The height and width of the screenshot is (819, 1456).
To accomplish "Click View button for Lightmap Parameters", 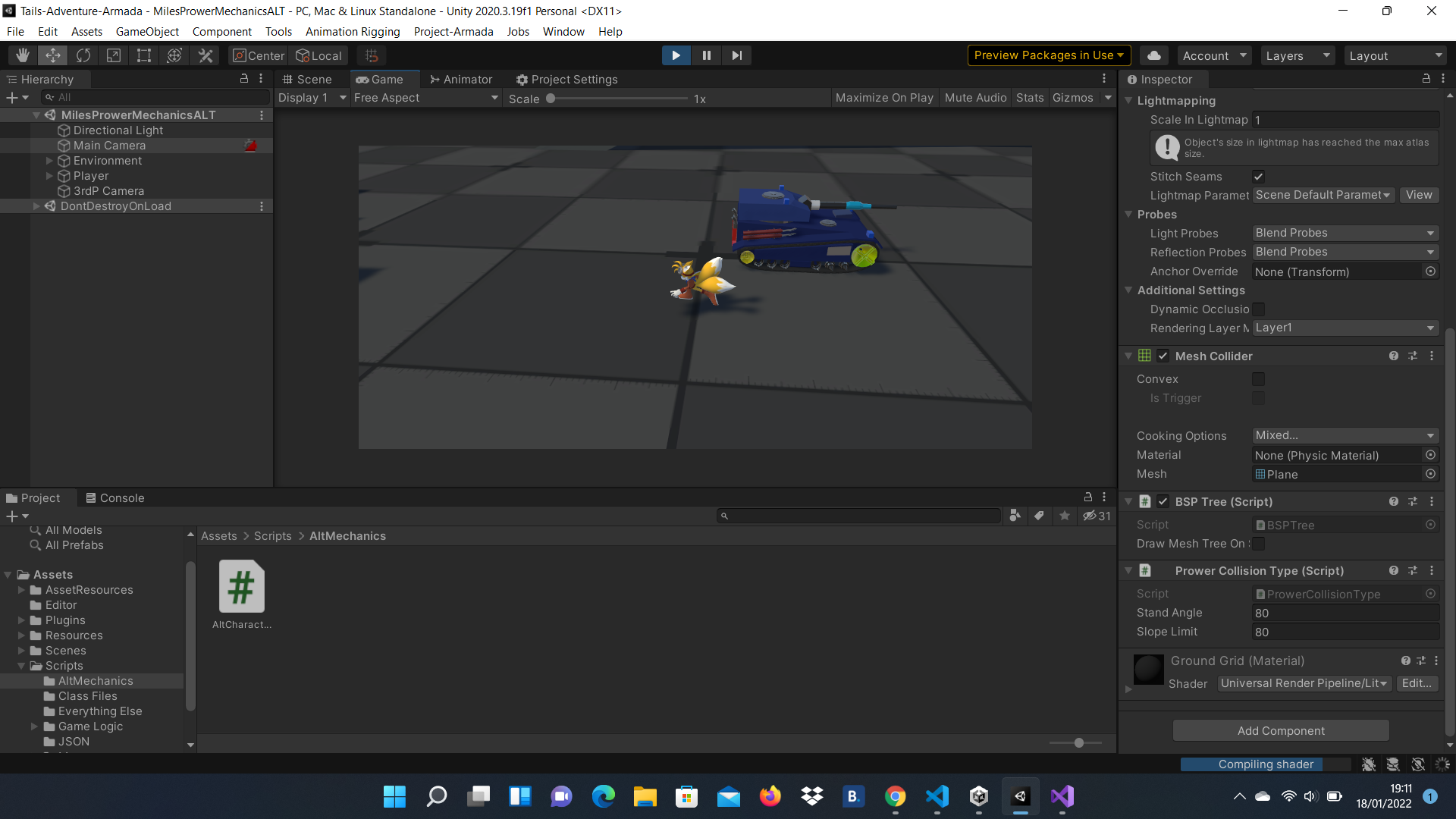I will (x=1418, y=195).
